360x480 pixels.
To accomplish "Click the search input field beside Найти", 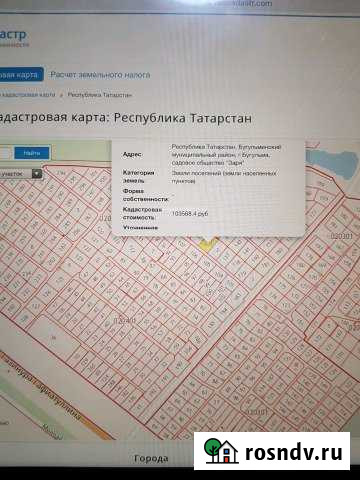I will click(6, 153).
